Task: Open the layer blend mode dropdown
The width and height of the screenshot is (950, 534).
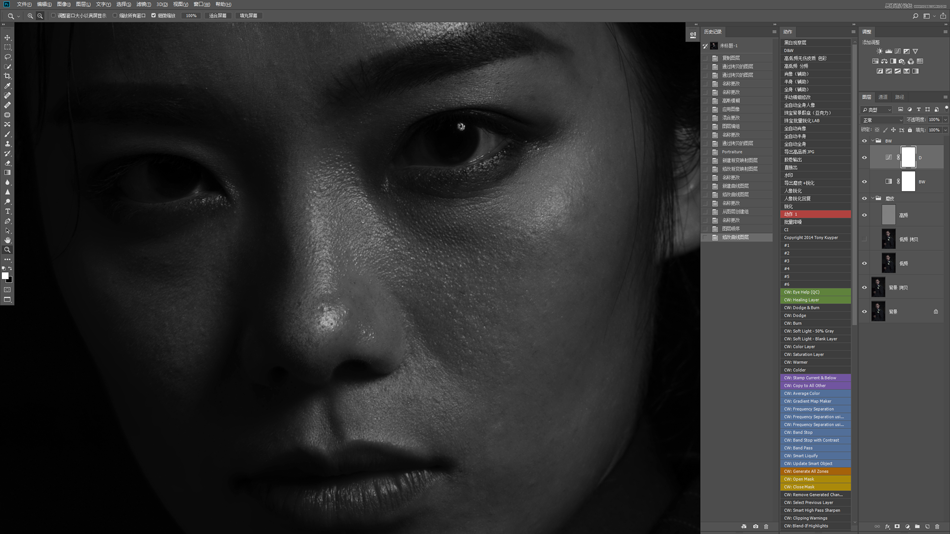Action: coord(882,120)
